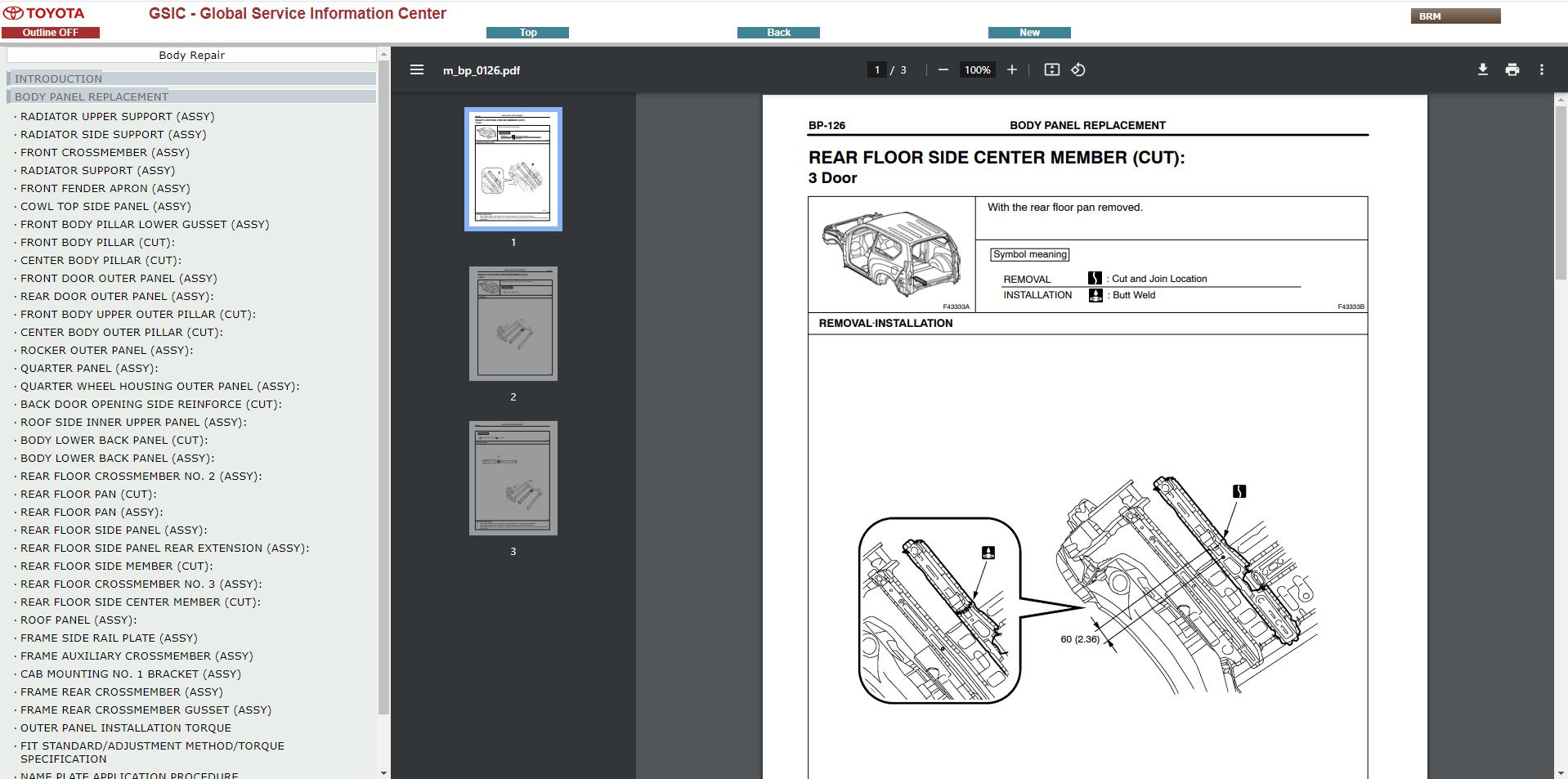Open FRAME REAR CROSSMEMBER (ASSY)
Image resolution: width=1568 pixels, height=779 pixels.
pyautogui.click(x=121, y=692)
